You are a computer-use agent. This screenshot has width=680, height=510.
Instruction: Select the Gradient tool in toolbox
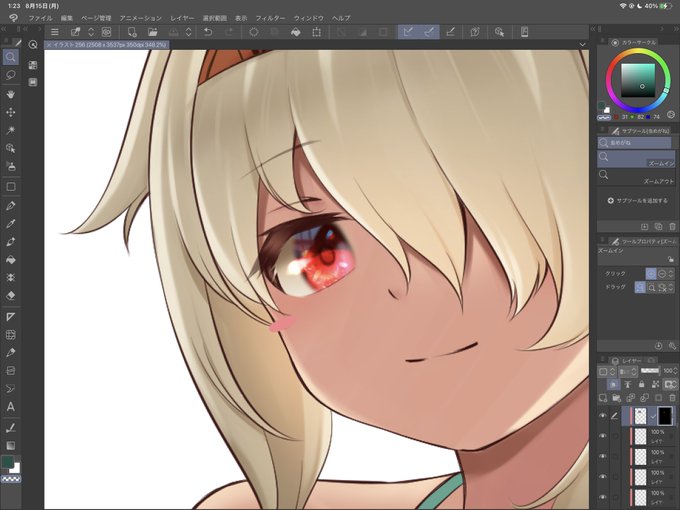[x=10, y=445]
